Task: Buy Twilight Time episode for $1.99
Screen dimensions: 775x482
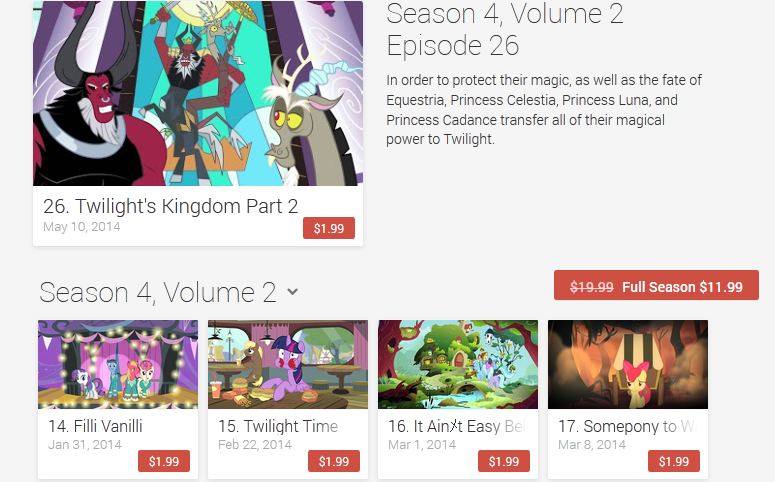Action: pyautogui.click(x=334, y=461)
